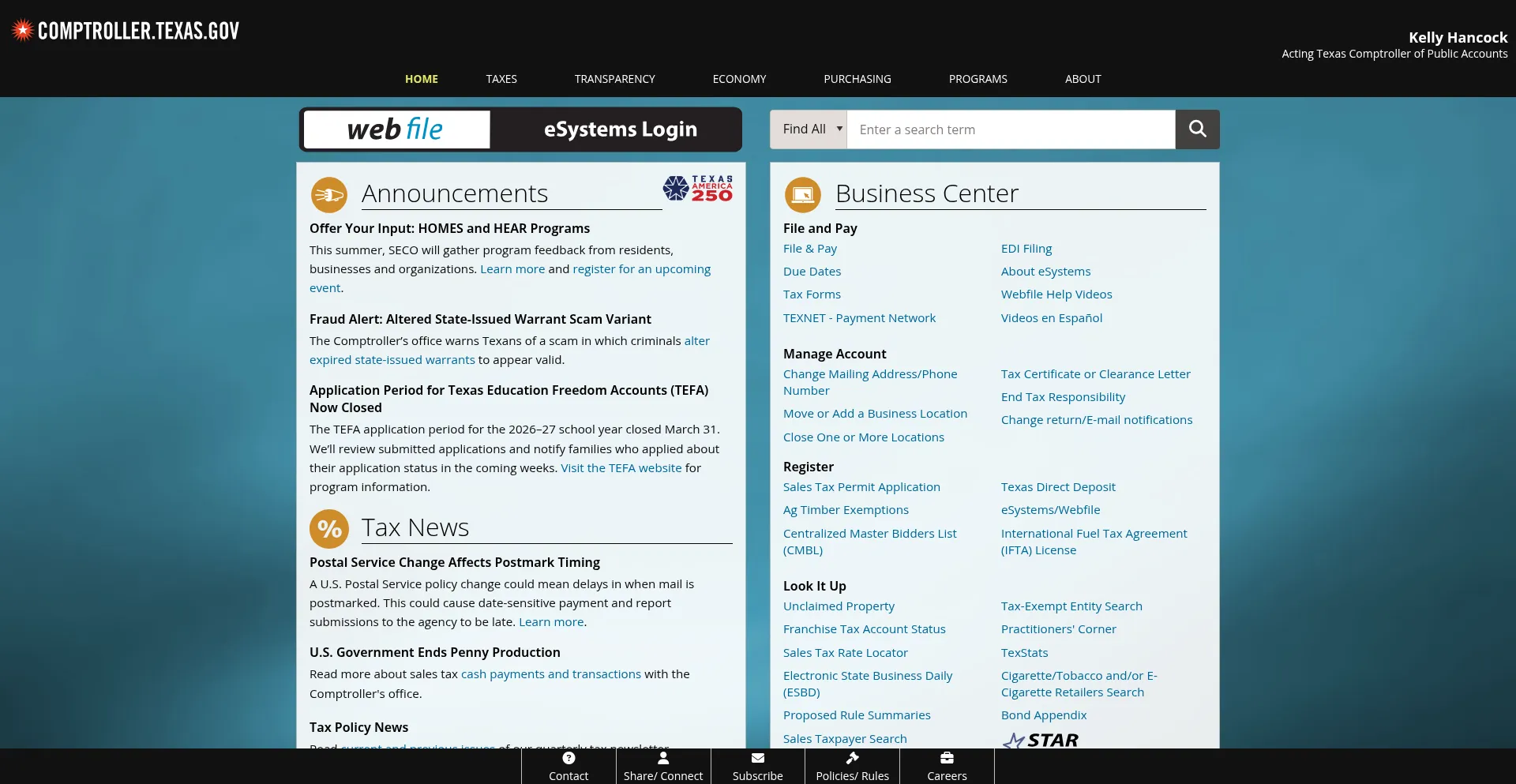Open the Transparency menu

tap(615, 79)
